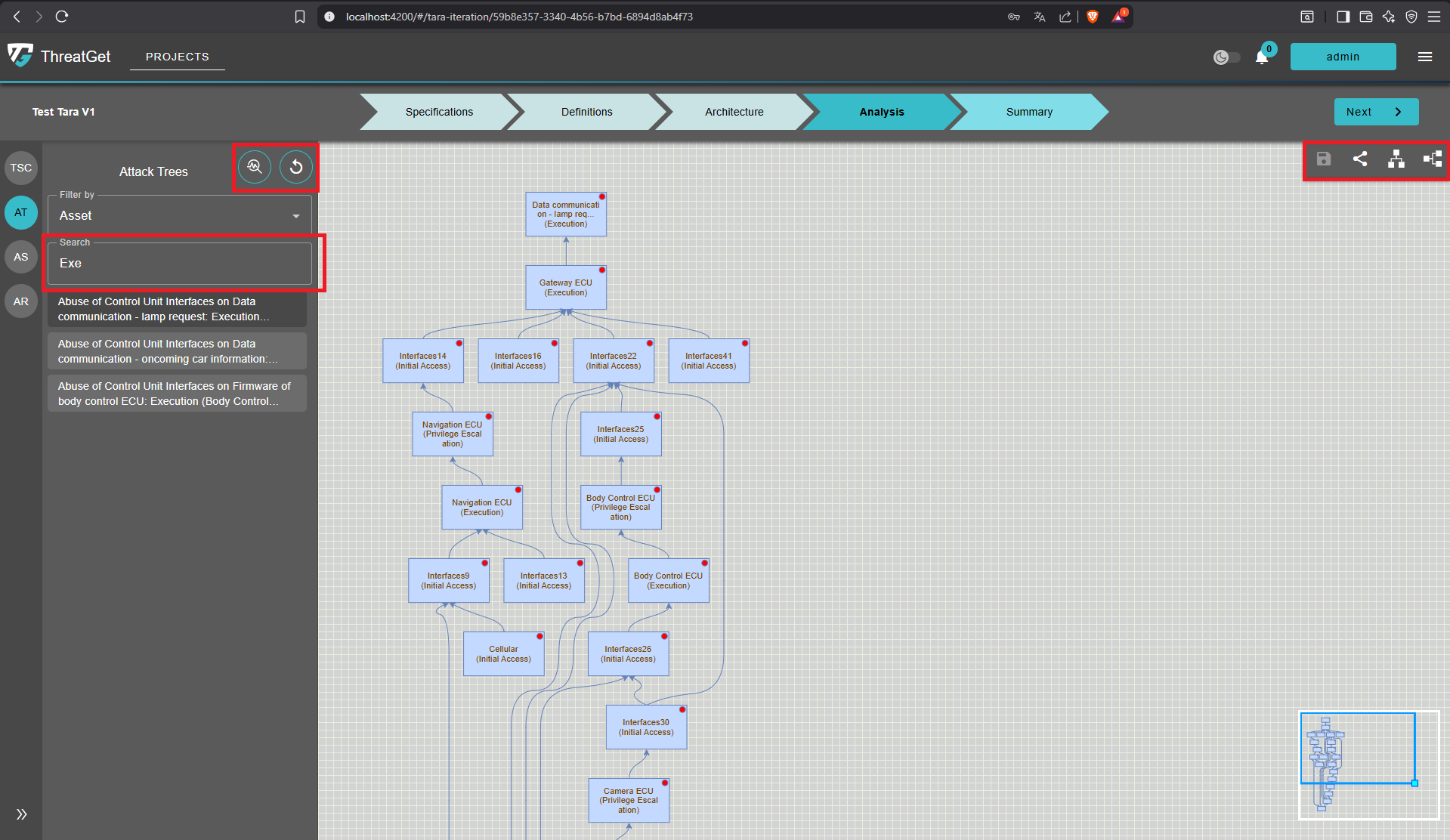The width and height of the screenshot is (1450, 840).
Task: Expand the collapsed bottom-left sidebar chevron
Action: [20, 814]
